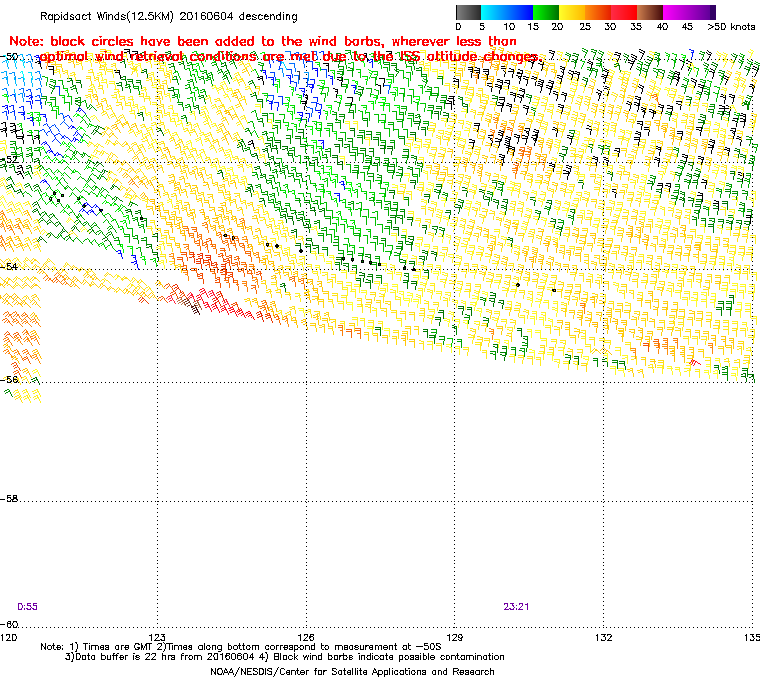
Task: Select the yellow 20-25 knots legend segment
Action: (x=572, y=12)
